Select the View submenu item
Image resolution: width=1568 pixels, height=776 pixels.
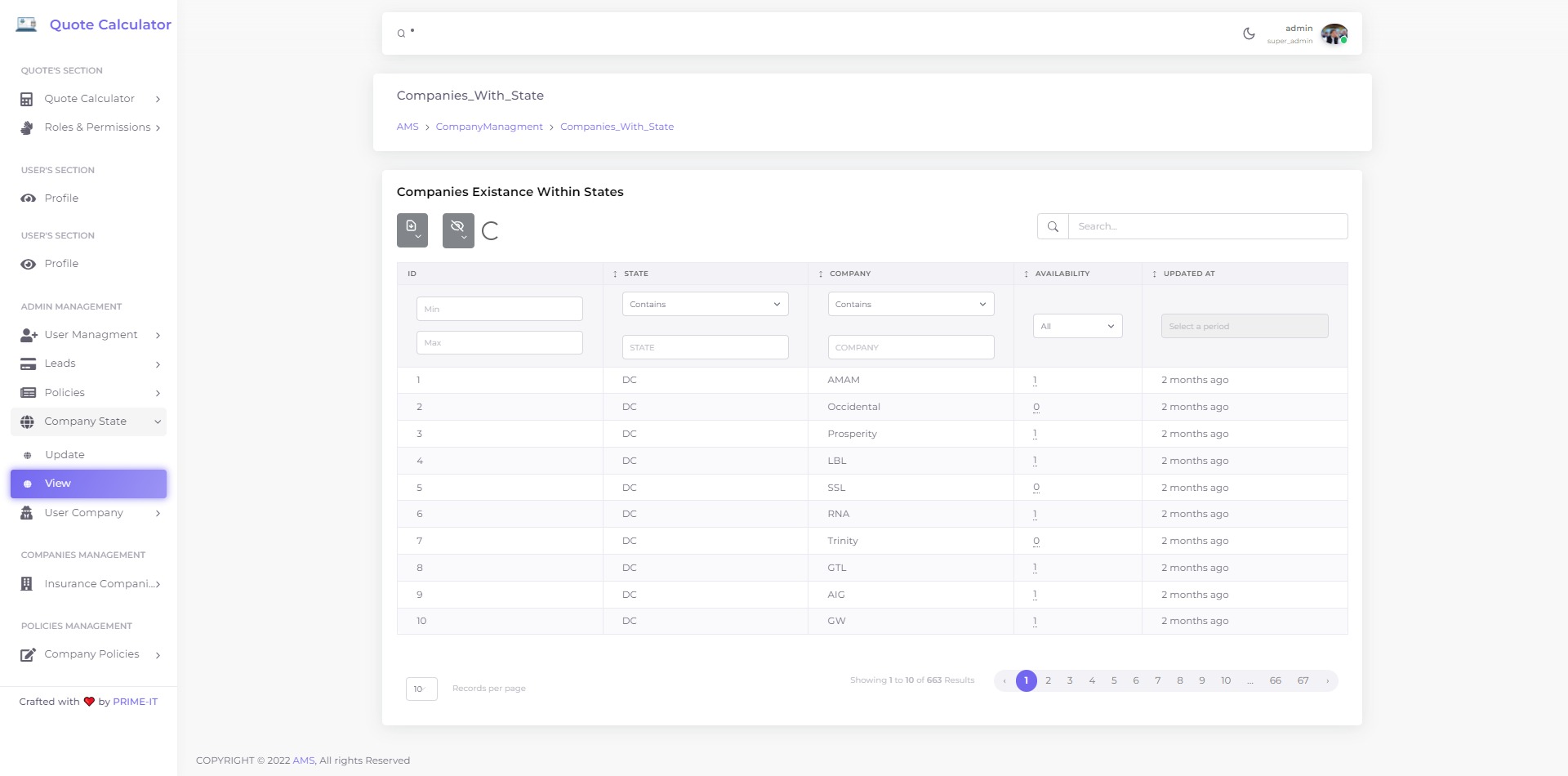(88, 484)
